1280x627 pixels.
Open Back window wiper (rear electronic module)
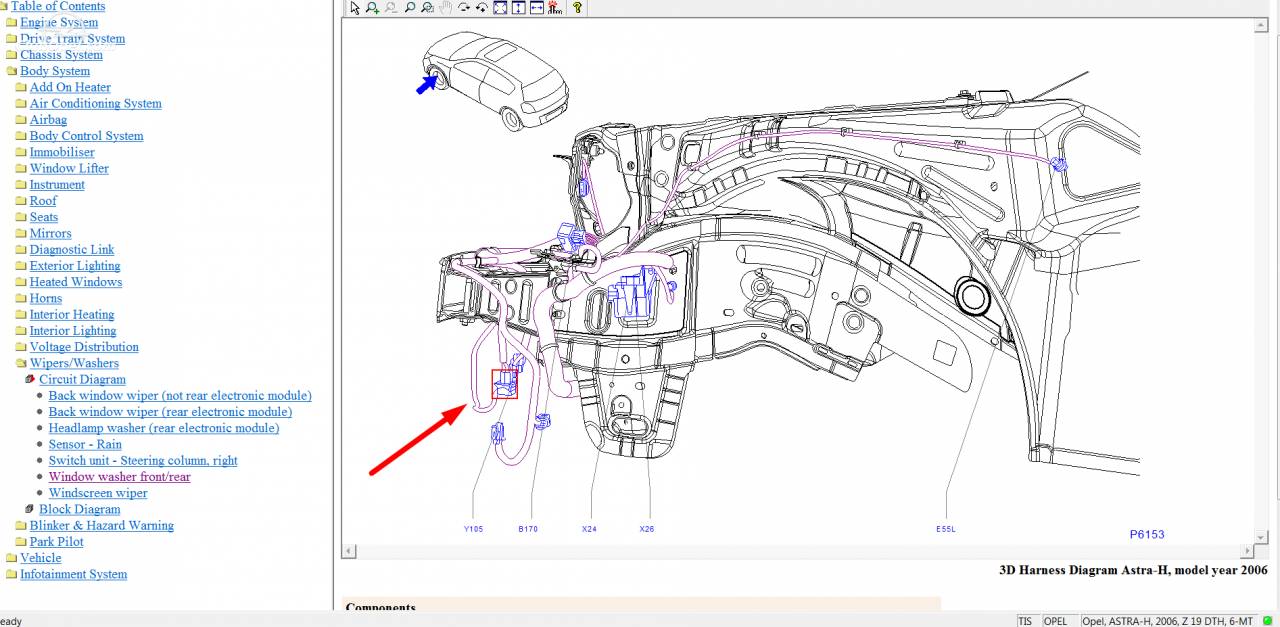click(170, 412)
